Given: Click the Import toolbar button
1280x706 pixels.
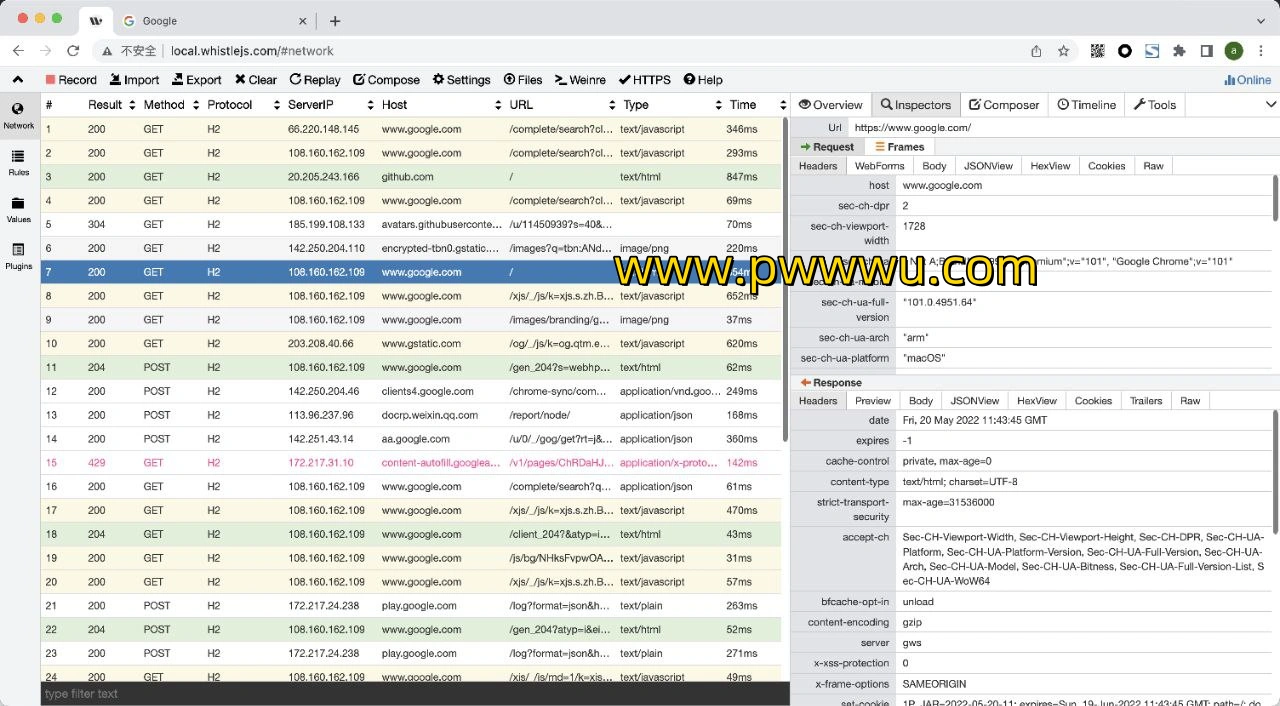Looking at the screenshot, I should [134, 80].
